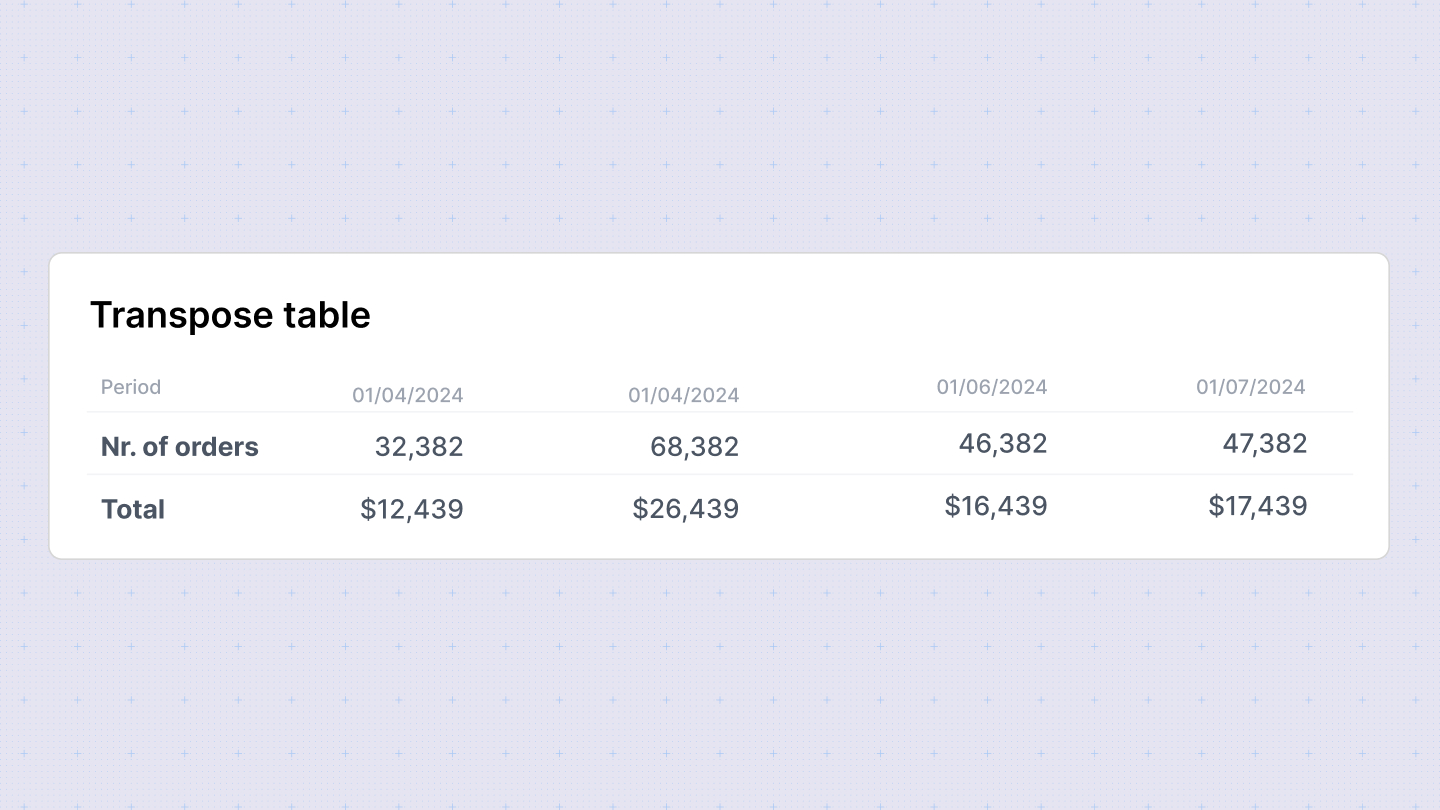Click the $12,439 total value
Screen dimensions: 1440x810
(x=412, y=509)
